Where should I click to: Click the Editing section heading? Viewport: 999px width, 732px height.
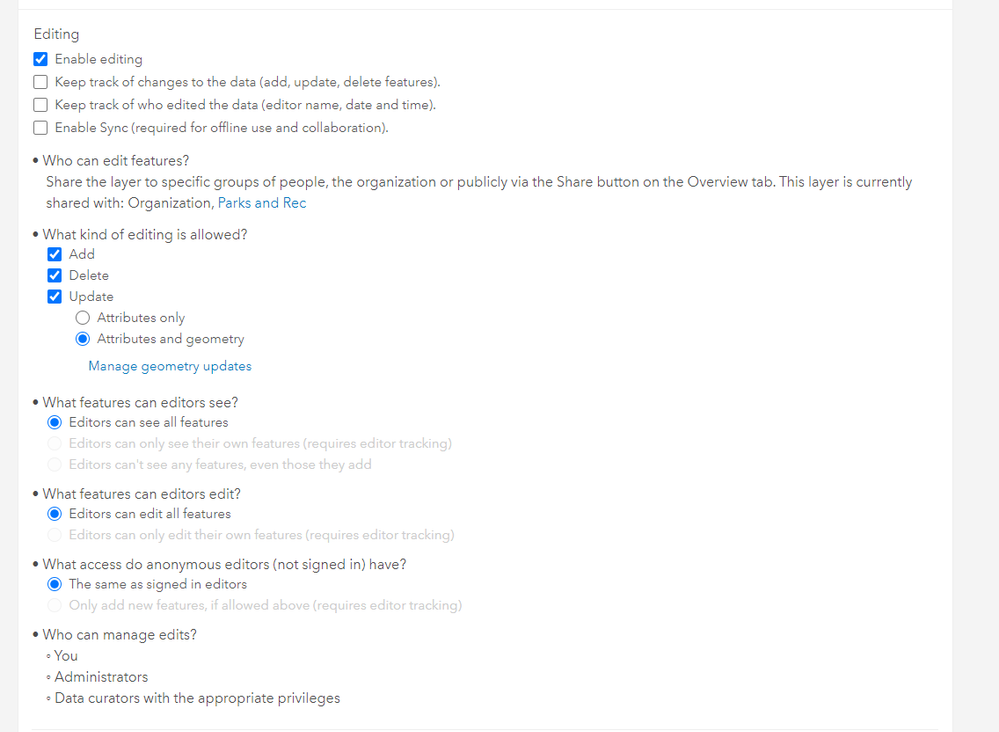(x=56, y=34)
